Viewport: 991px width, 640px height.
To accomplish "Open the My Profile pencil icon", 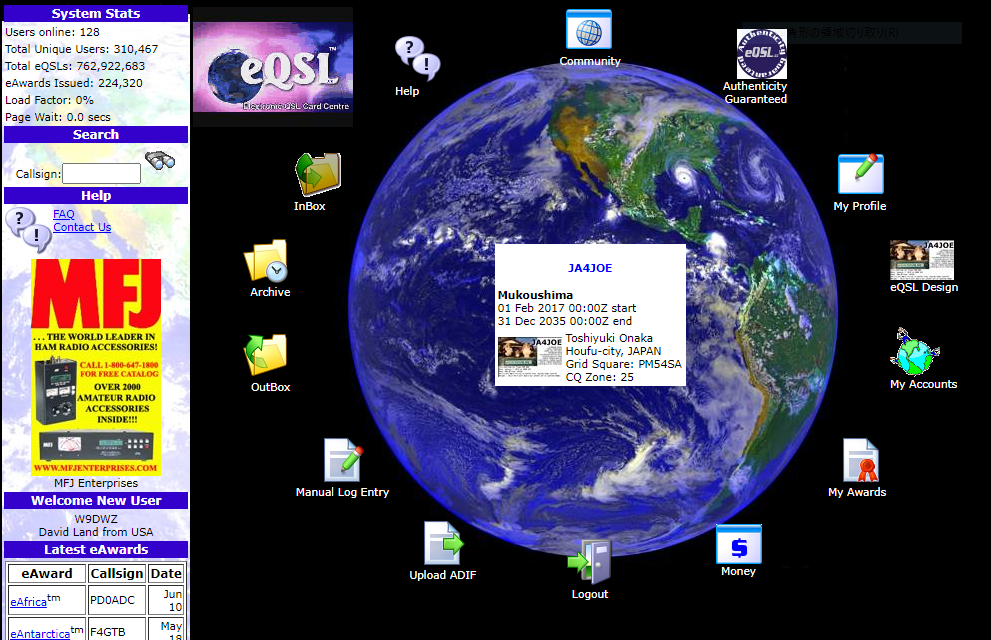I will click(x=860, y=174).
